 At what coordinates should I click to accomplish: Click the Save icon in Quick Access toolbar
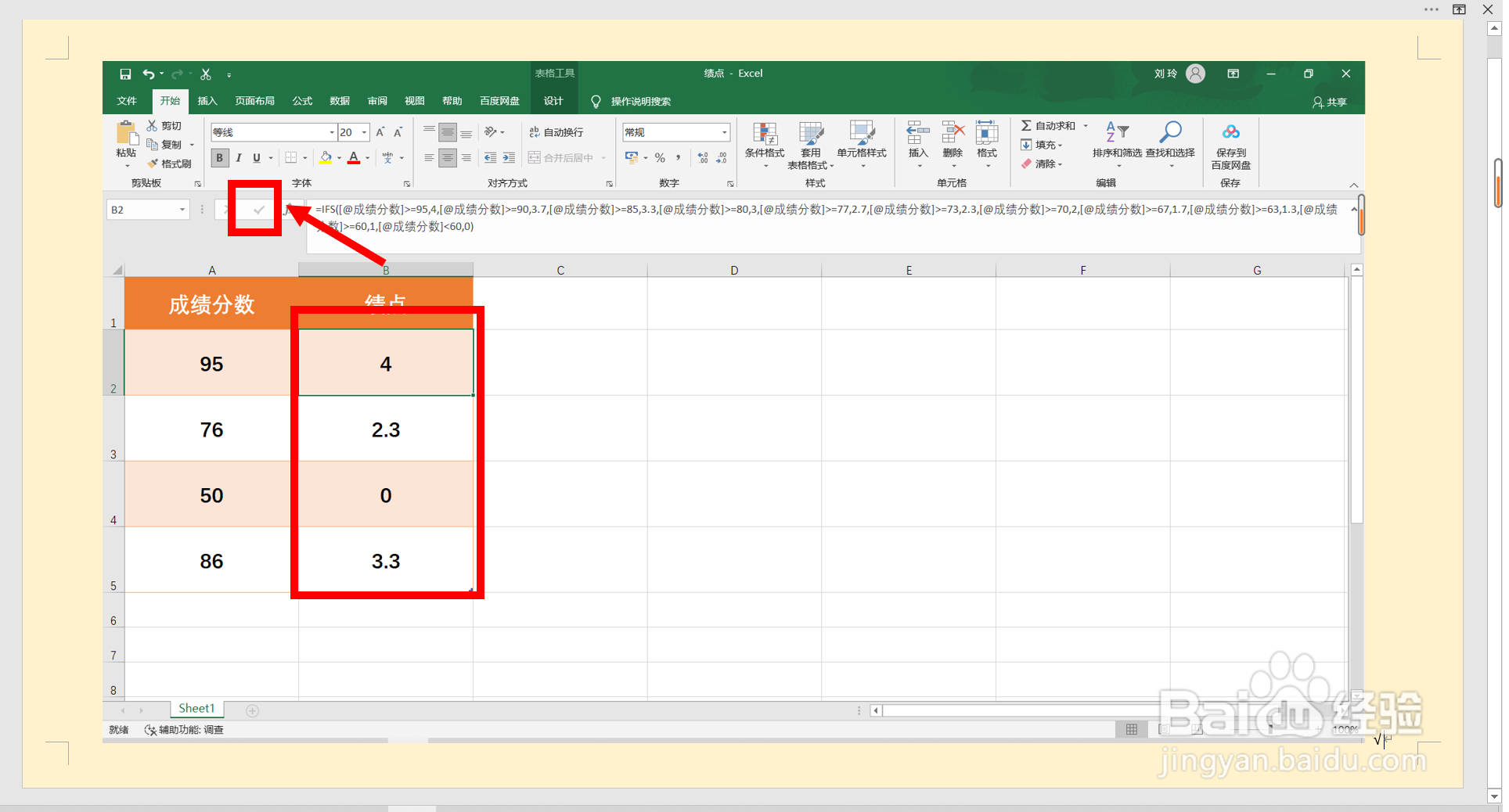(125, 74)
